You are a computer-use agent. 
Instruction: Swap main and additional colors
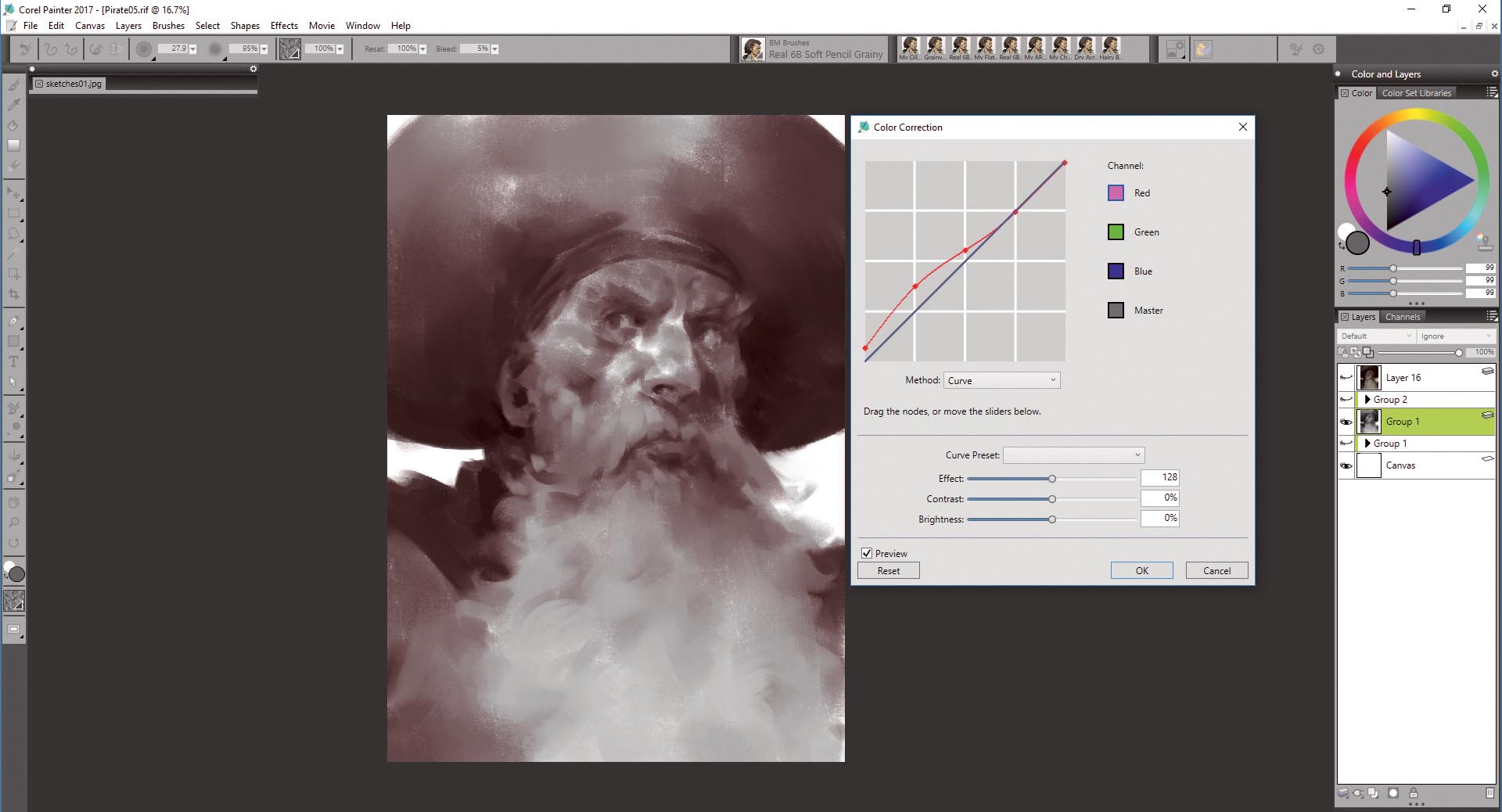click(x=1341, y=246)
